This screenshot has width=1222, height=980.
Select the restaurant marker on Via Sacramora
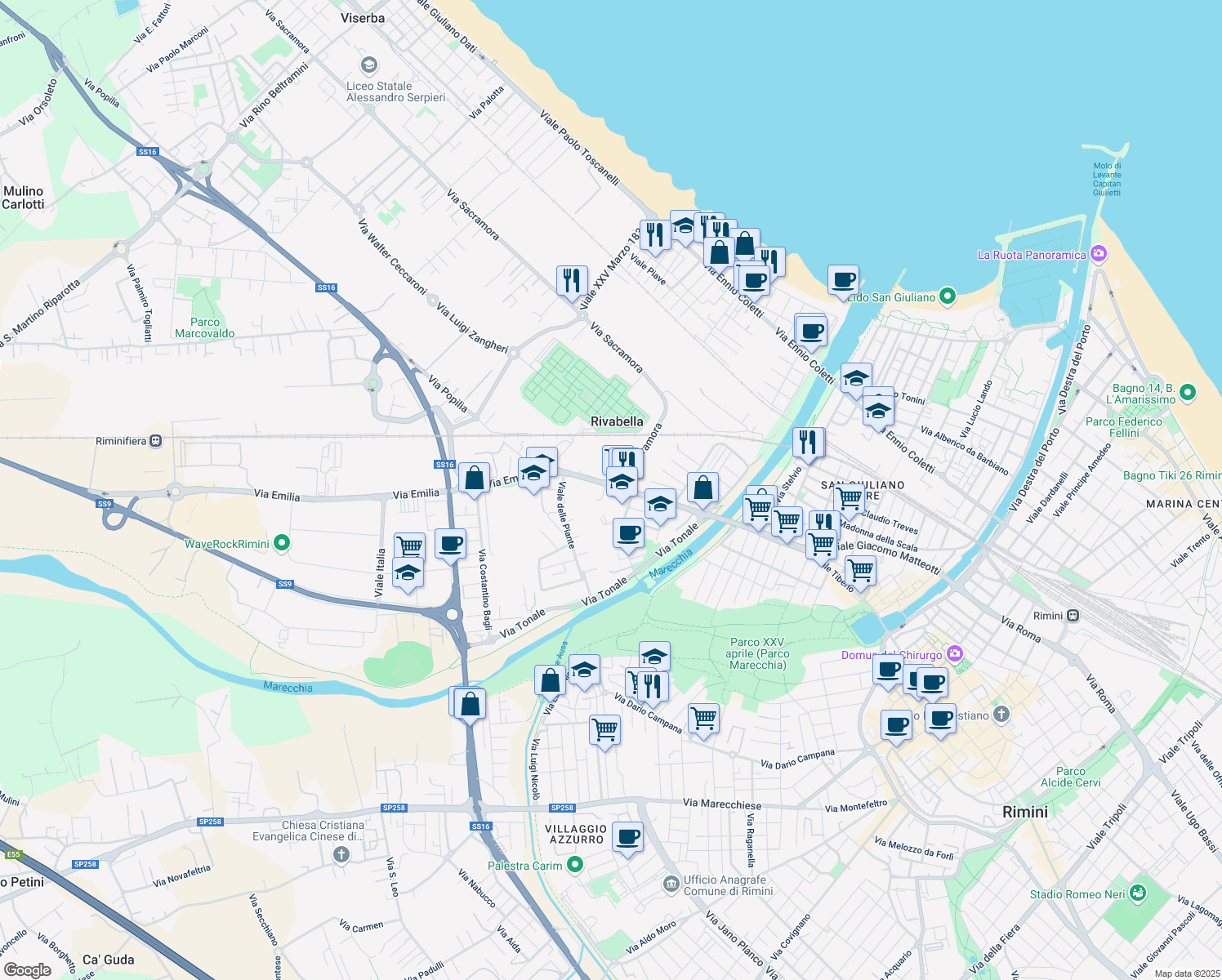coord(571,282)
